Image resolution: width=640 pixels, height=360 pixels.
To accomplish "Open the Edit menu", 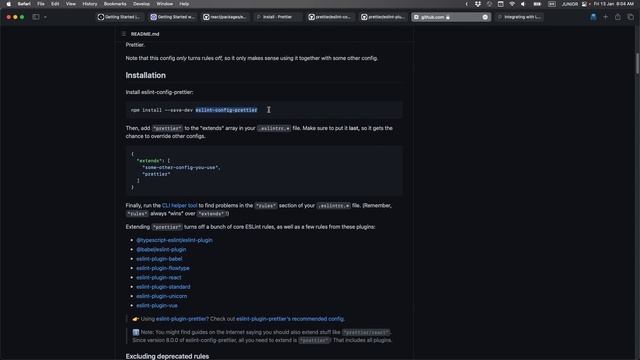I will point(55,4).
